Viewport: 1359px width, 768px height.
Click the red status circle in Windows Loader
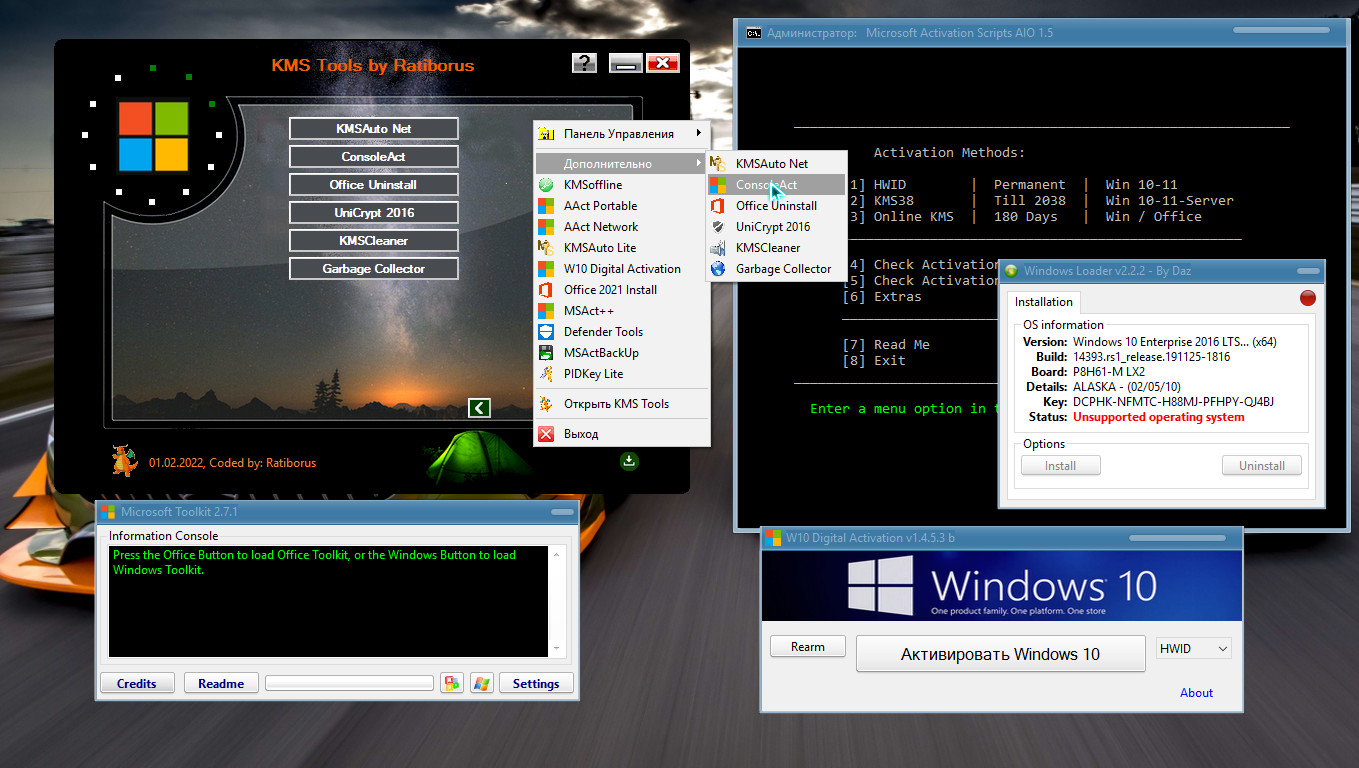1307,298
